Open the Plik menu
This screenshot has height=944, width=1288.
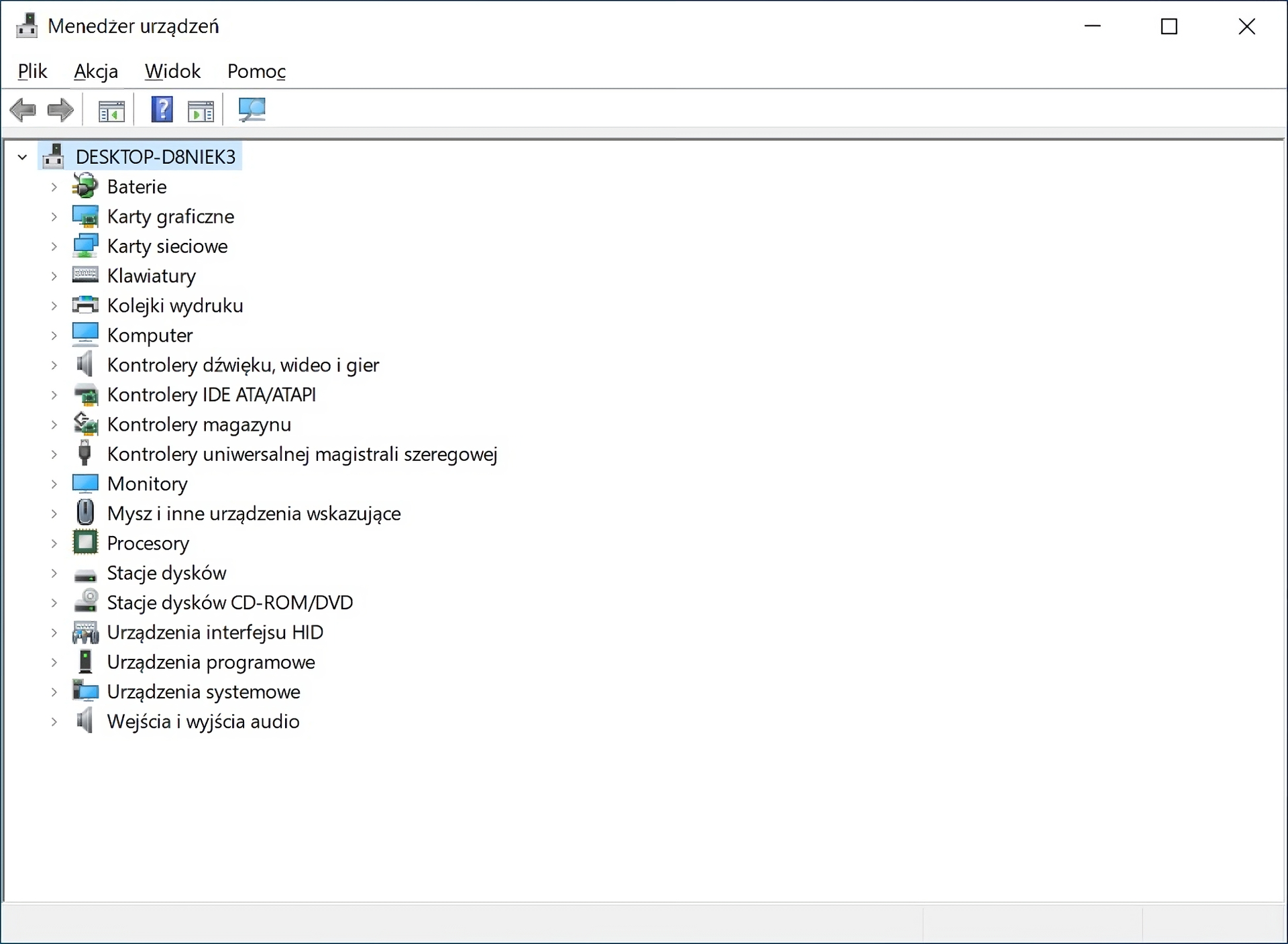pyautogui.click(x=32, y=71)
